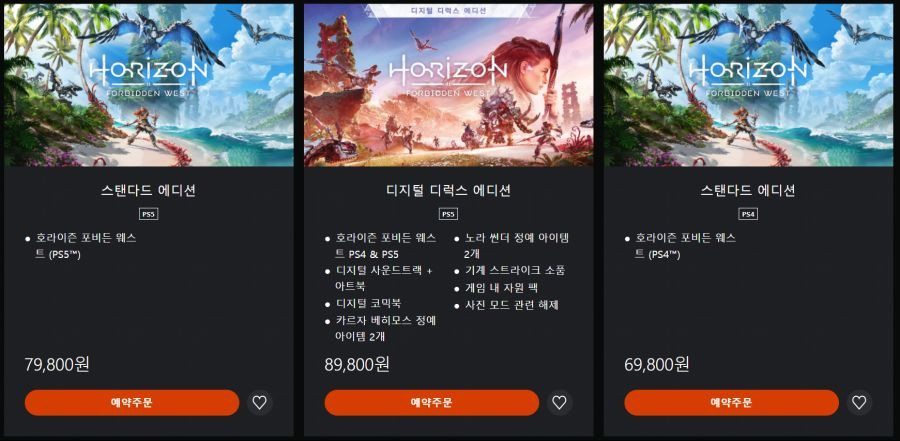Click the PS4 platform badge

(748, 214)
